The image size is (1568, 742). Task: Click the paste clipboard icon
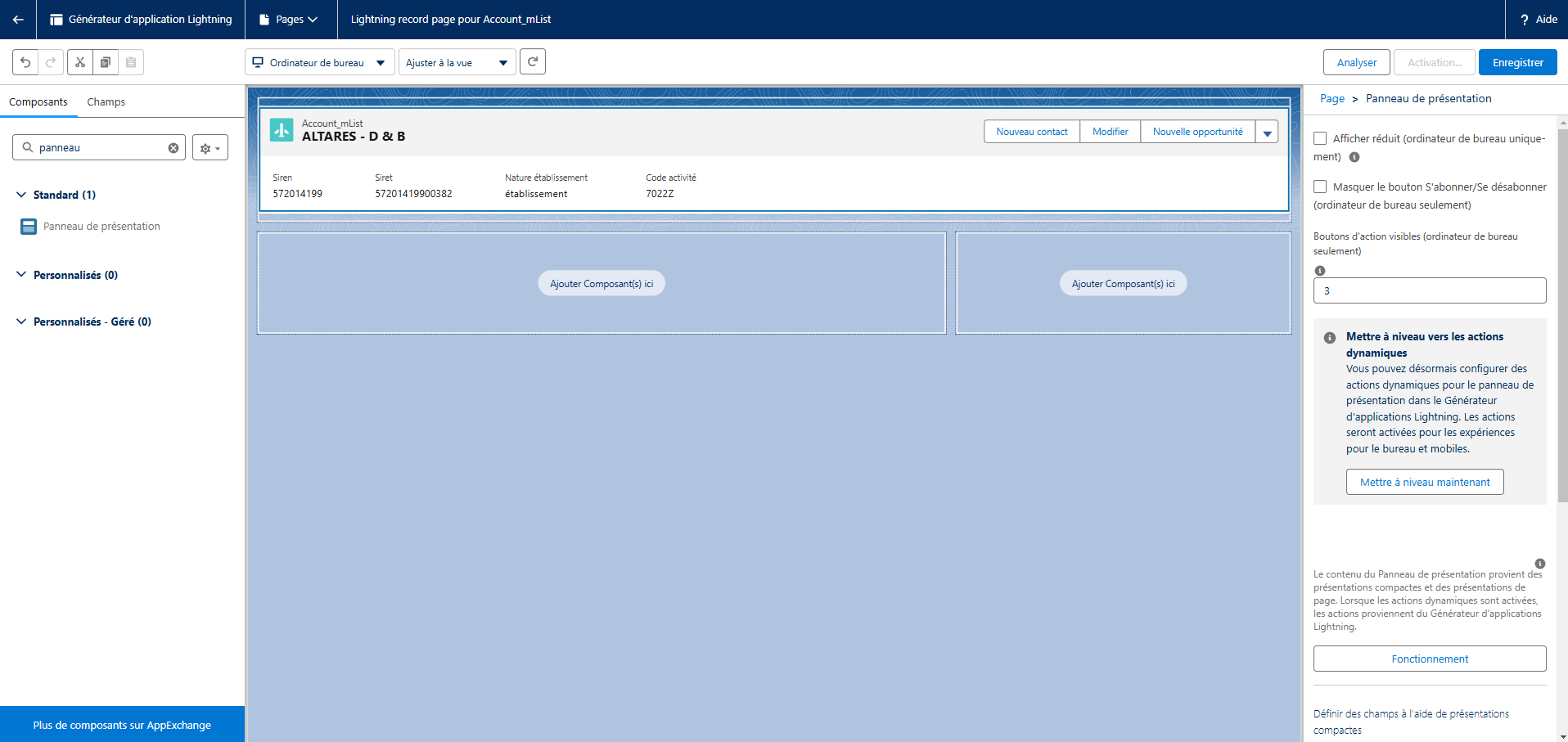pos(131,62)
